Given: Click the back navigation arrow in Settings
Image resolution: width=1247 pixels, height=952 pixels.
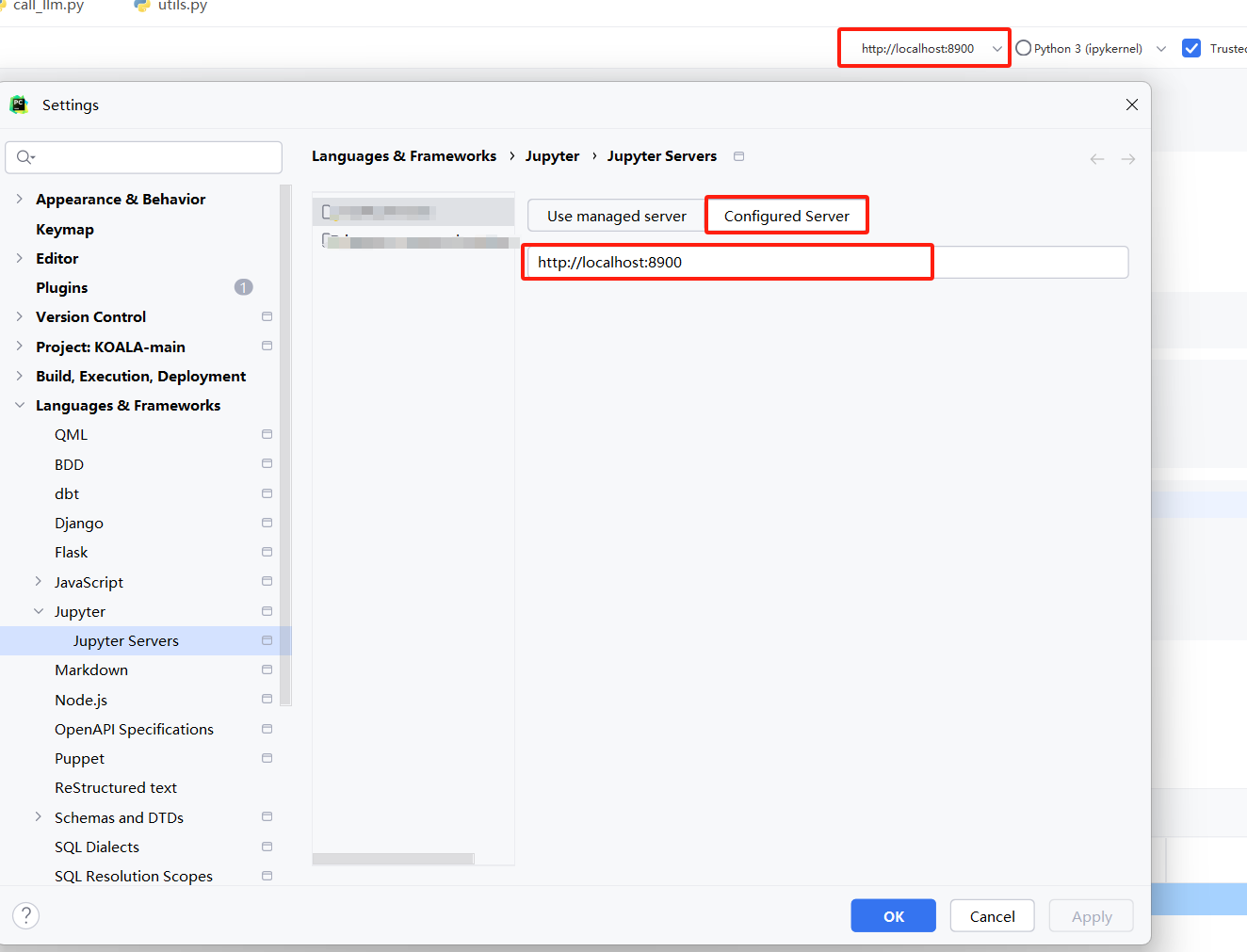Looking at the screenshot, I should (1097, 159).
